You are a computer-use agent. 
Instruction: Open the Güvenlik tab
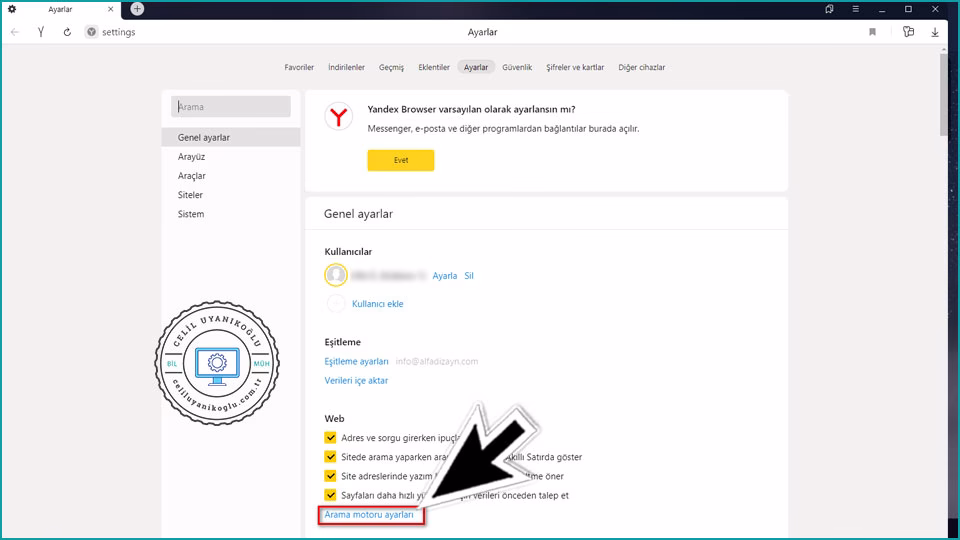click(x=517, y=67)
